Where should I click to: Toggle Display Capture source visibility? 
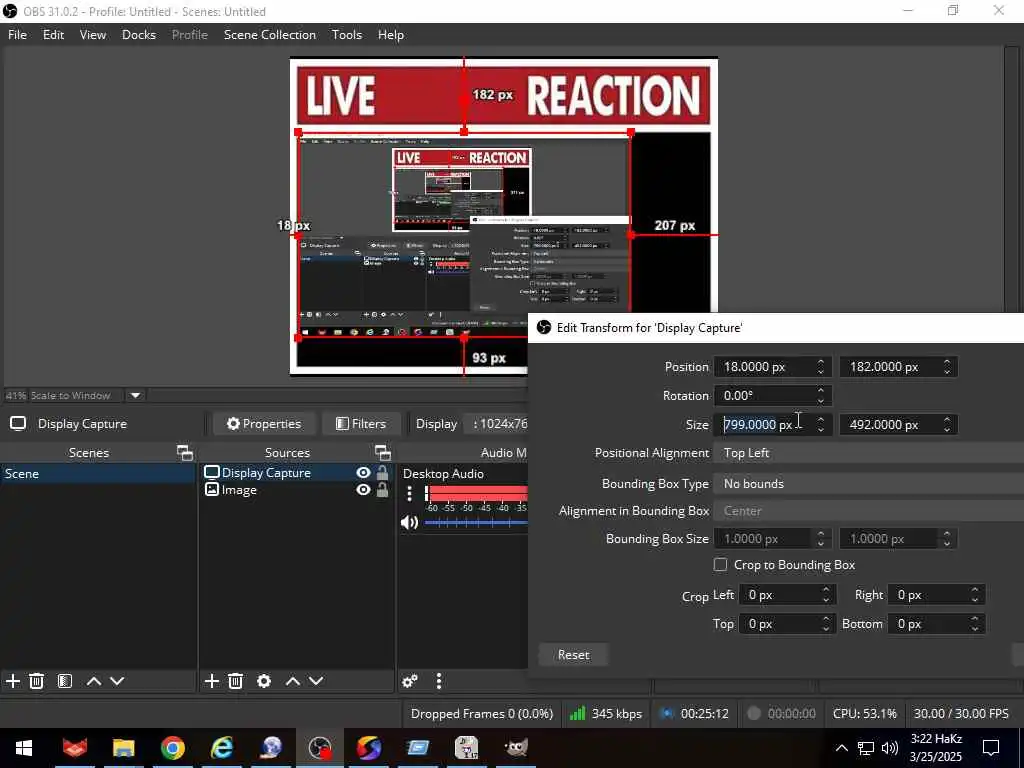point(363,473)
